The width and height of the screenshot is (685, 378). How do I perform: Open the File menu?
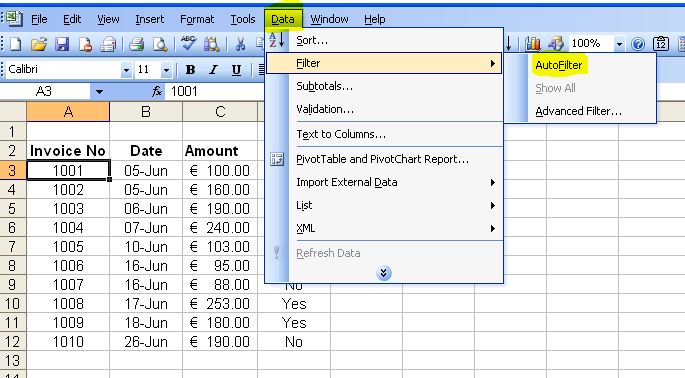click(39, 19)
